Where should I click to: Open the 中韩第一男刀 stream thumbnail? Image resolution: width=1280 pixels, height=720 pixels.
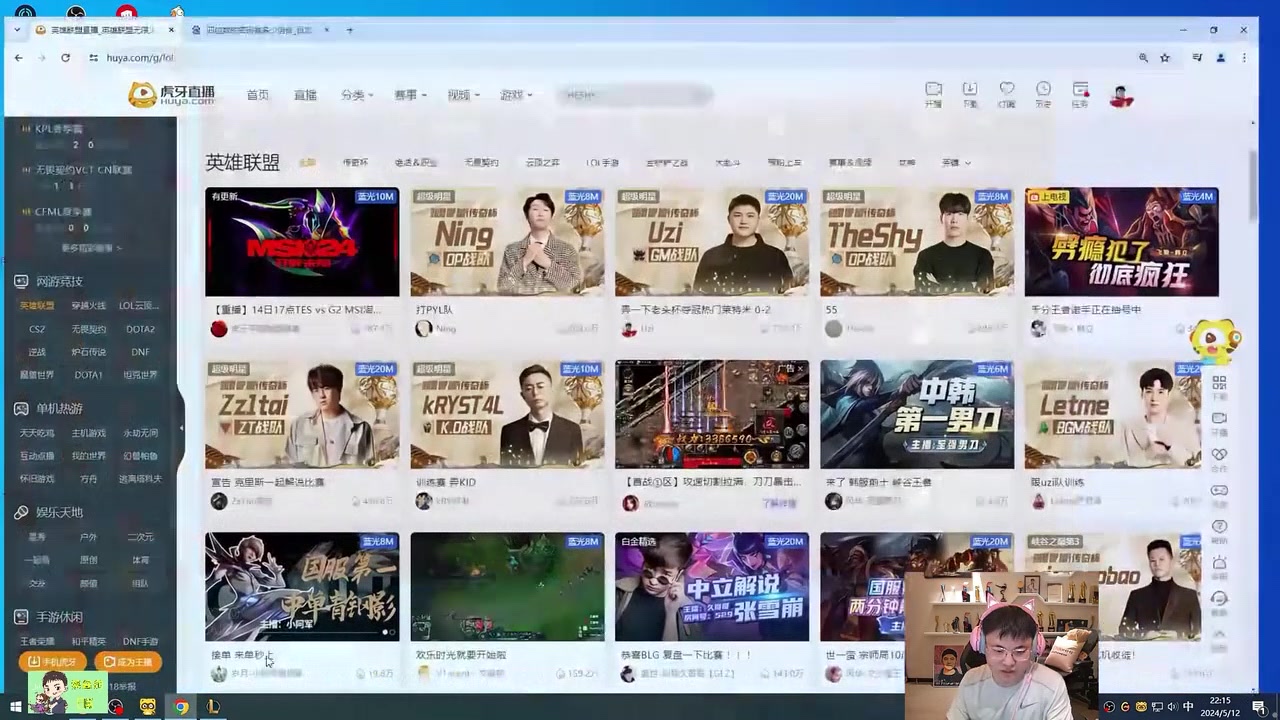tap(917, 414)
